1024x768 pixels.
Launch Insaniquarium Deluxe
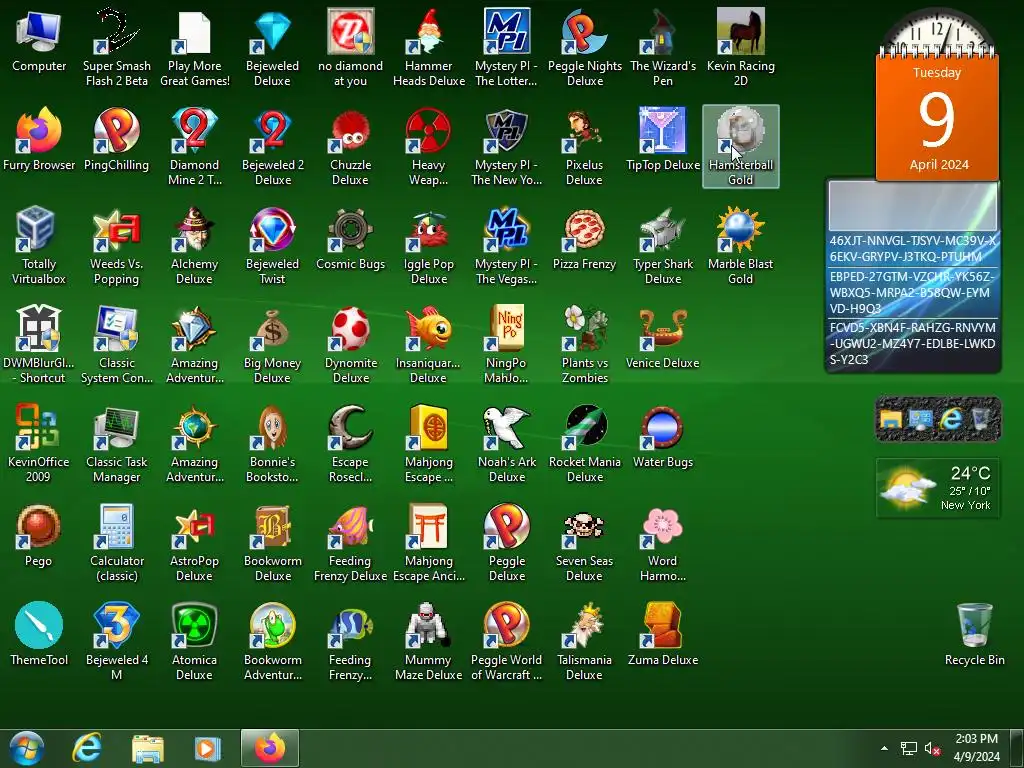point(428,344)
